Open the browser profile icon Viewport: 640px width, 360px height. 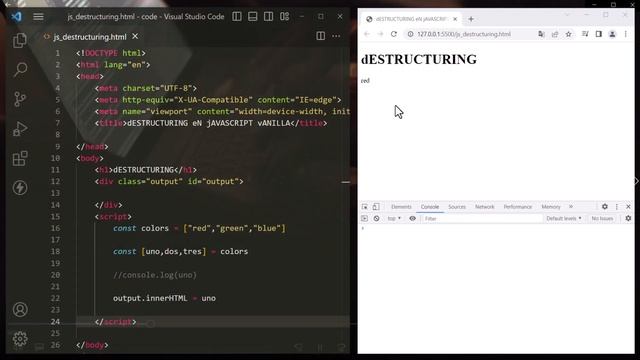612,34
